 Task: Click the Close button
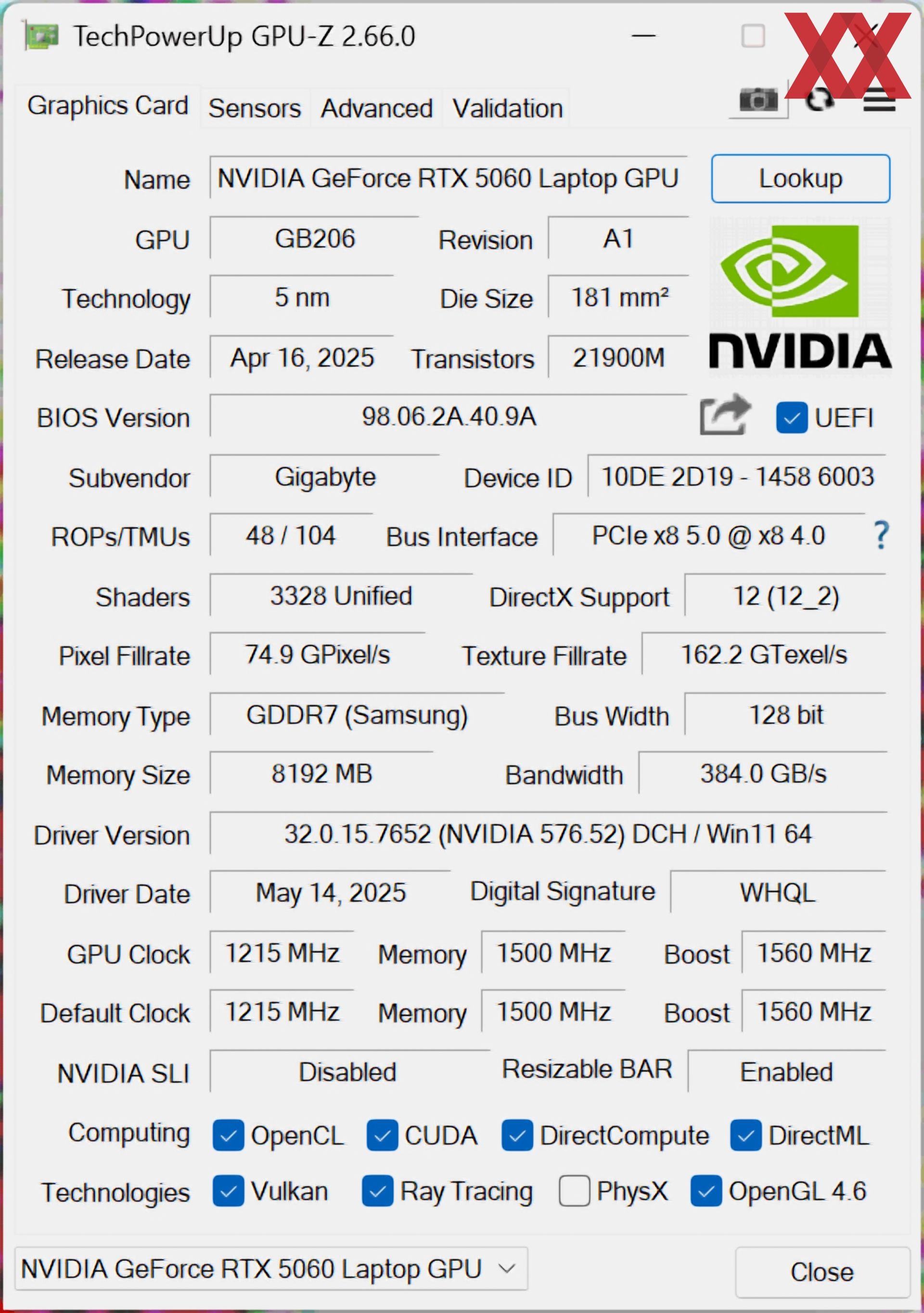(821, 1273)
